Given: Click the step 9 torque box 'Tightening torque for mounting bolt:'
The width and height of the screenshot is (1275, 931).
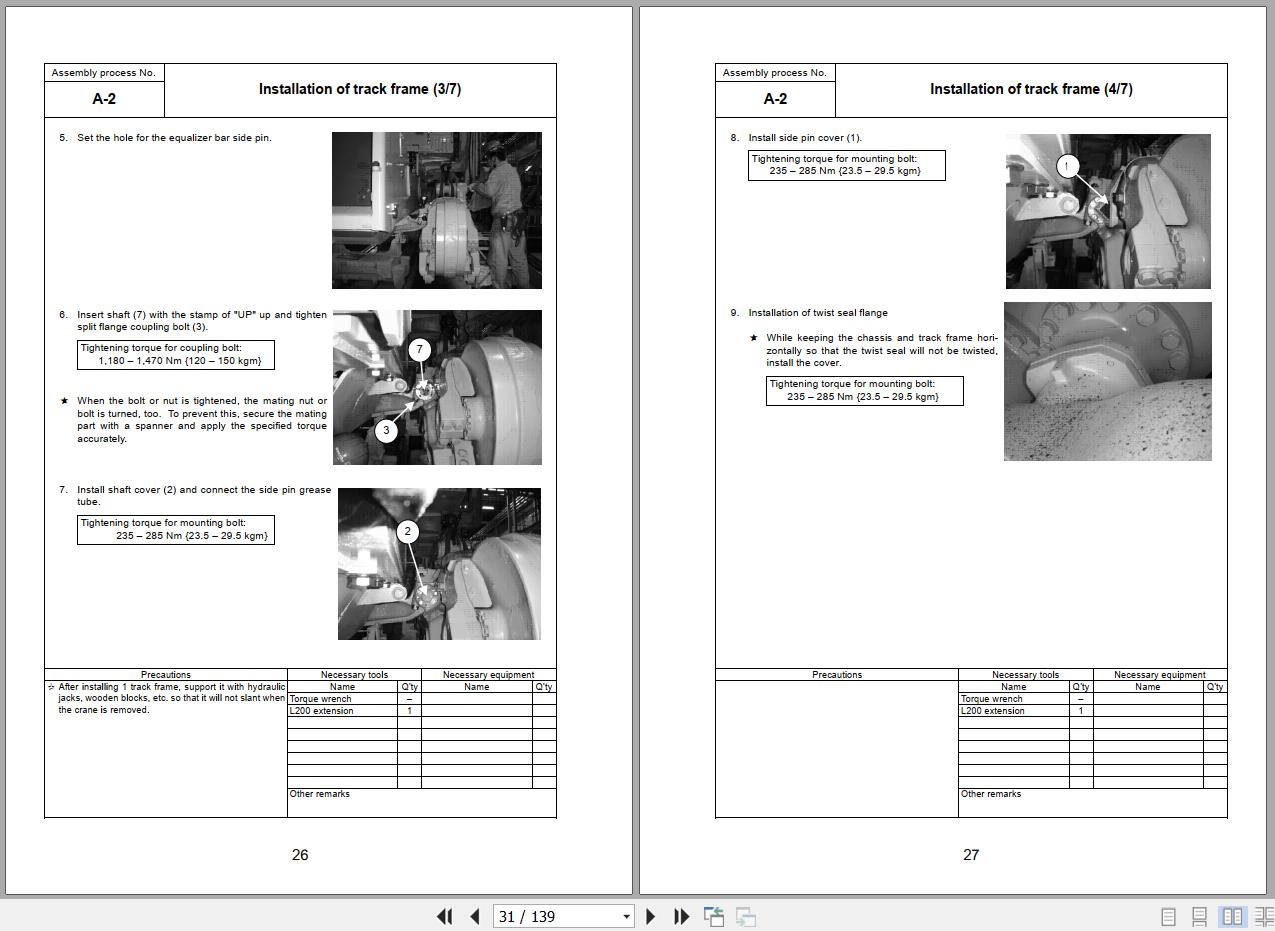Looking at the screenshot, I should pyautogui.click(x=865, y=391).
